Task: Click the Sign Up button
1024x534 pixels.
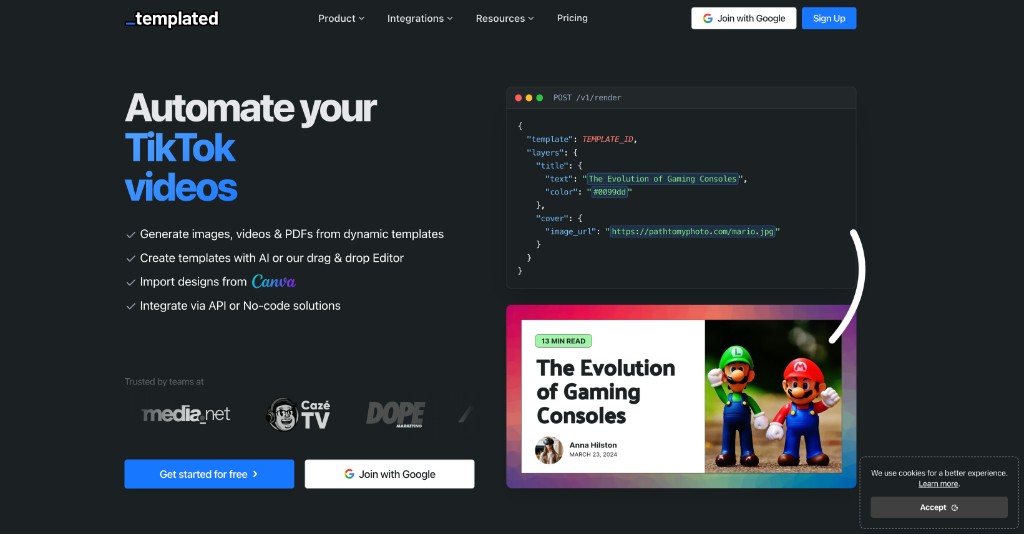Action: tap(829, 18)
